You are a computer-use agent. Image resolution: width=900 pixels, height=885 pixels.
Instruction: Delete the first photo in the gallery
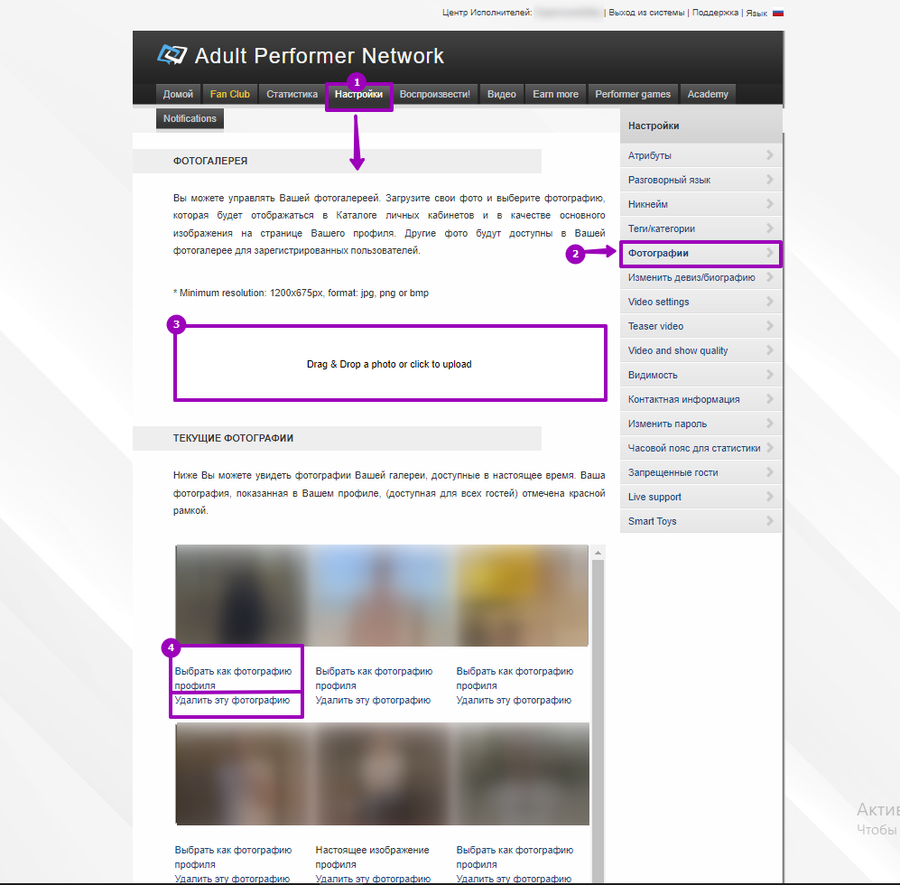[x=233, y=700]
